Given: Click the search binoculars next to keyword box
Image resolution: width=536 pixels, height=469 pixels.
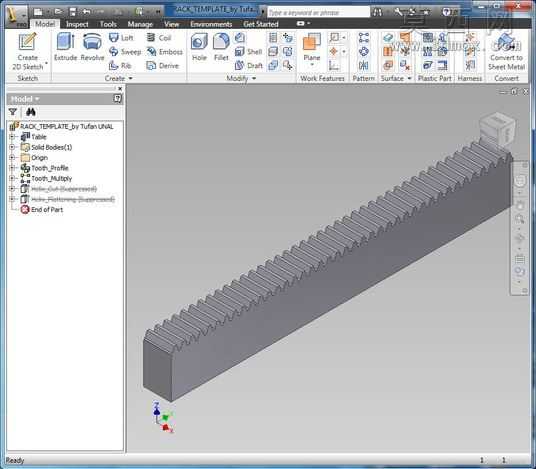Looking at the screenshot, I should tap(377, 12).
